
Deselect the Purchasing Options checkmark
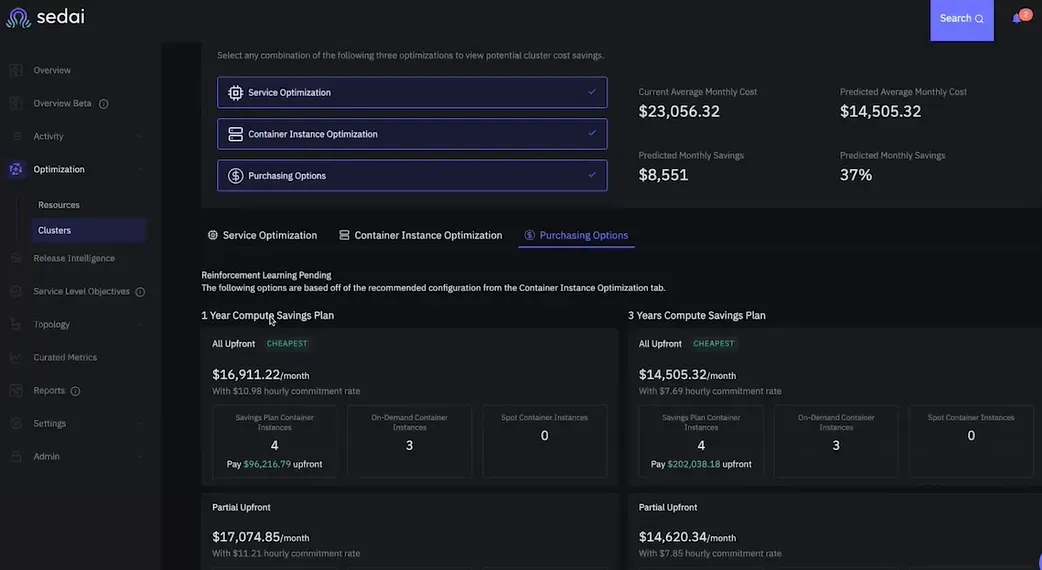tap(592, 175)
